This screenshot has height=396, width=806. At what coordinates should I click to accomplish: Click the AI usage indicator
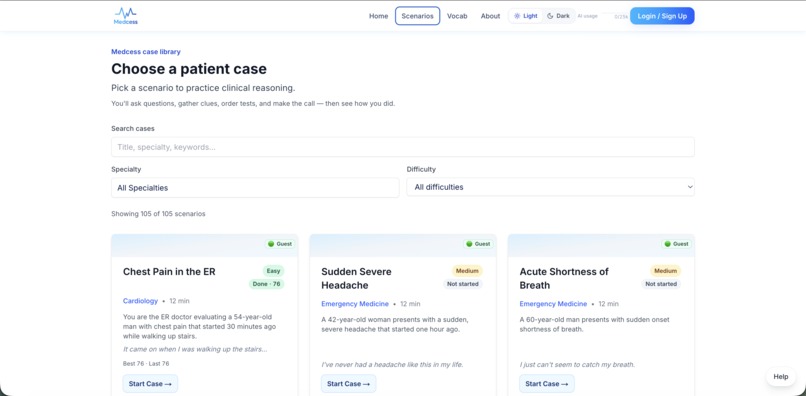point(602,16)
